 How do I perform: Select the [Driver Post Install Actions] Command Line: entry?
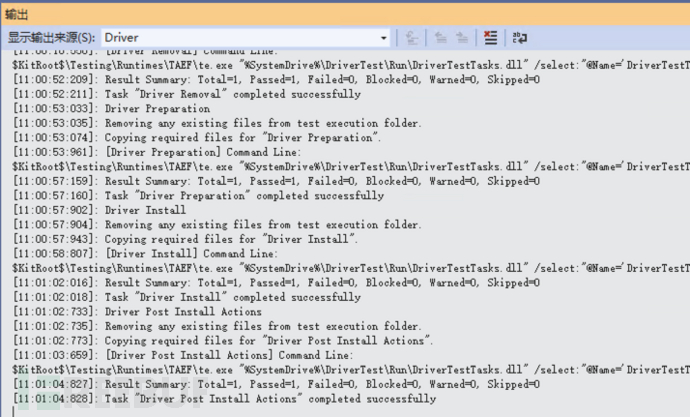[183, 355]
